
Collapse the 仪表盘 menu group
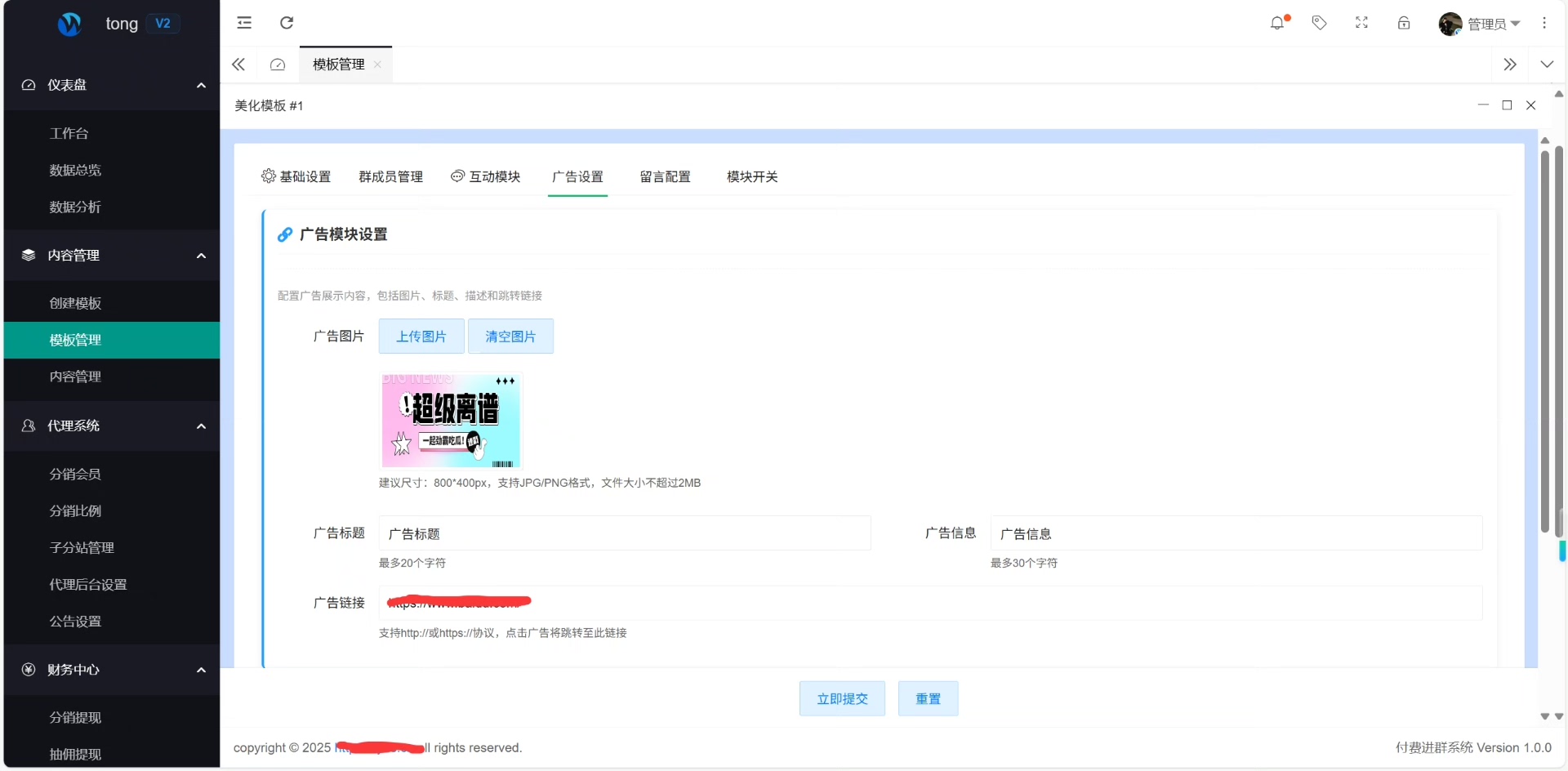tap(201, 85)
